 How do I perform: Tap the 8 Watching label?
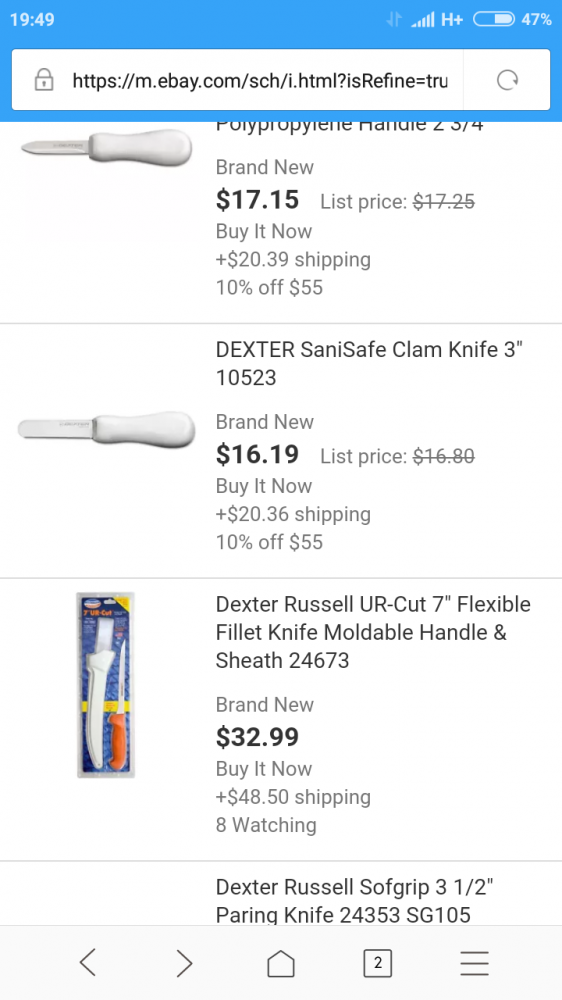click(x=266, y=825)
